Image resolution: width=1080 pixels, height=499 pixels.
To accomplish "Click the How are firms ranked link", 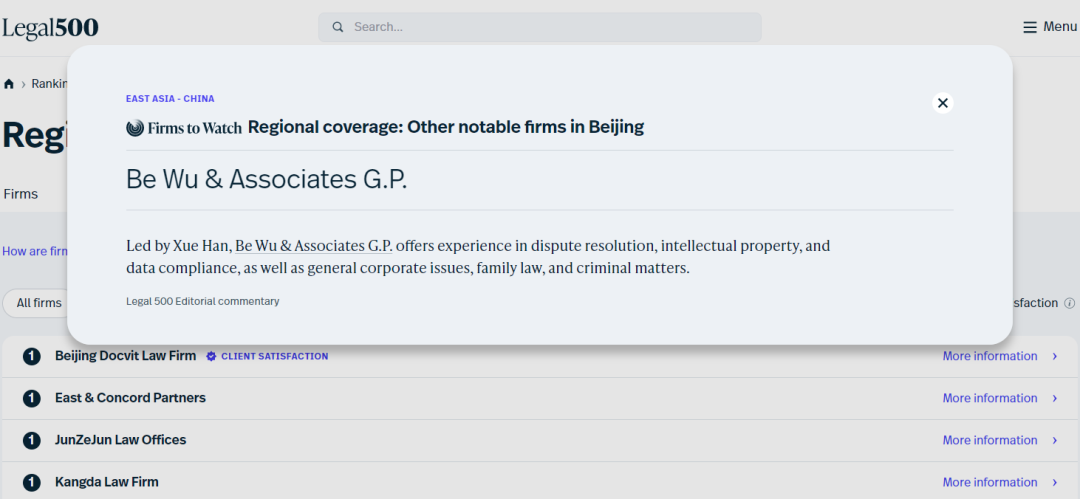I will pos(35,251).
